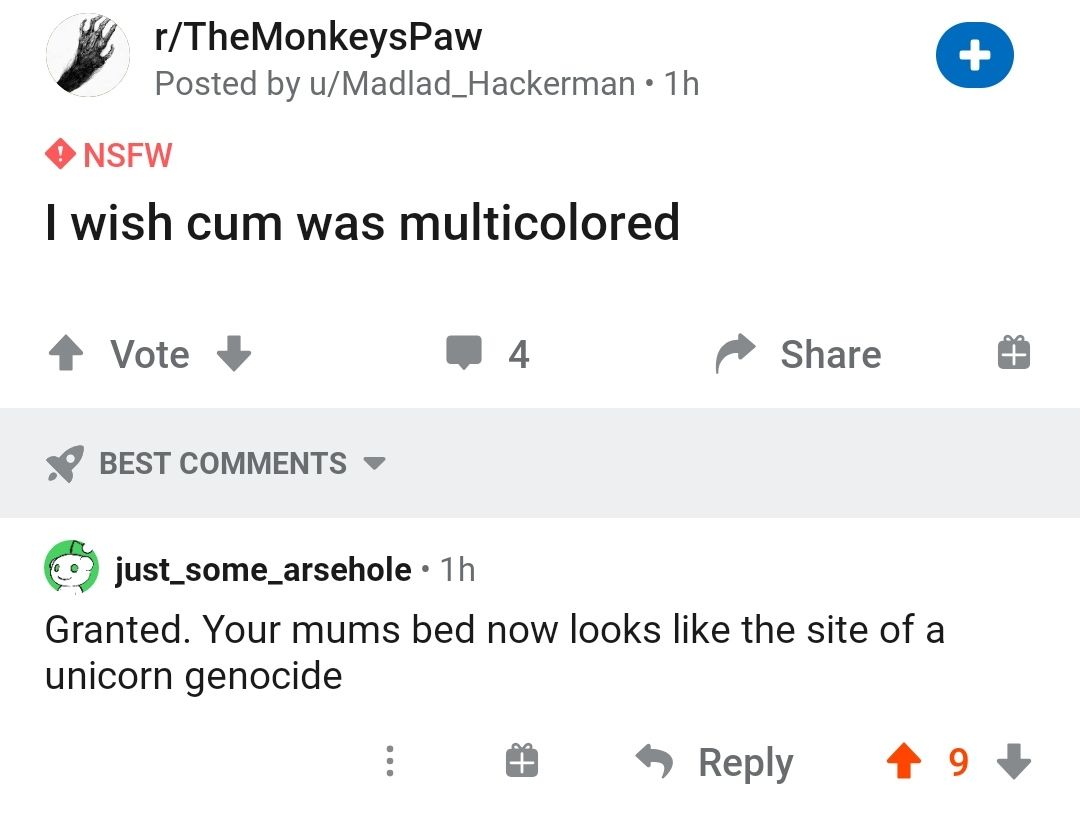Image resolution: width=1080 pixels, height=817 pixels.
Task: Share the post using the share arrow
Action: (x=735, y=353)
